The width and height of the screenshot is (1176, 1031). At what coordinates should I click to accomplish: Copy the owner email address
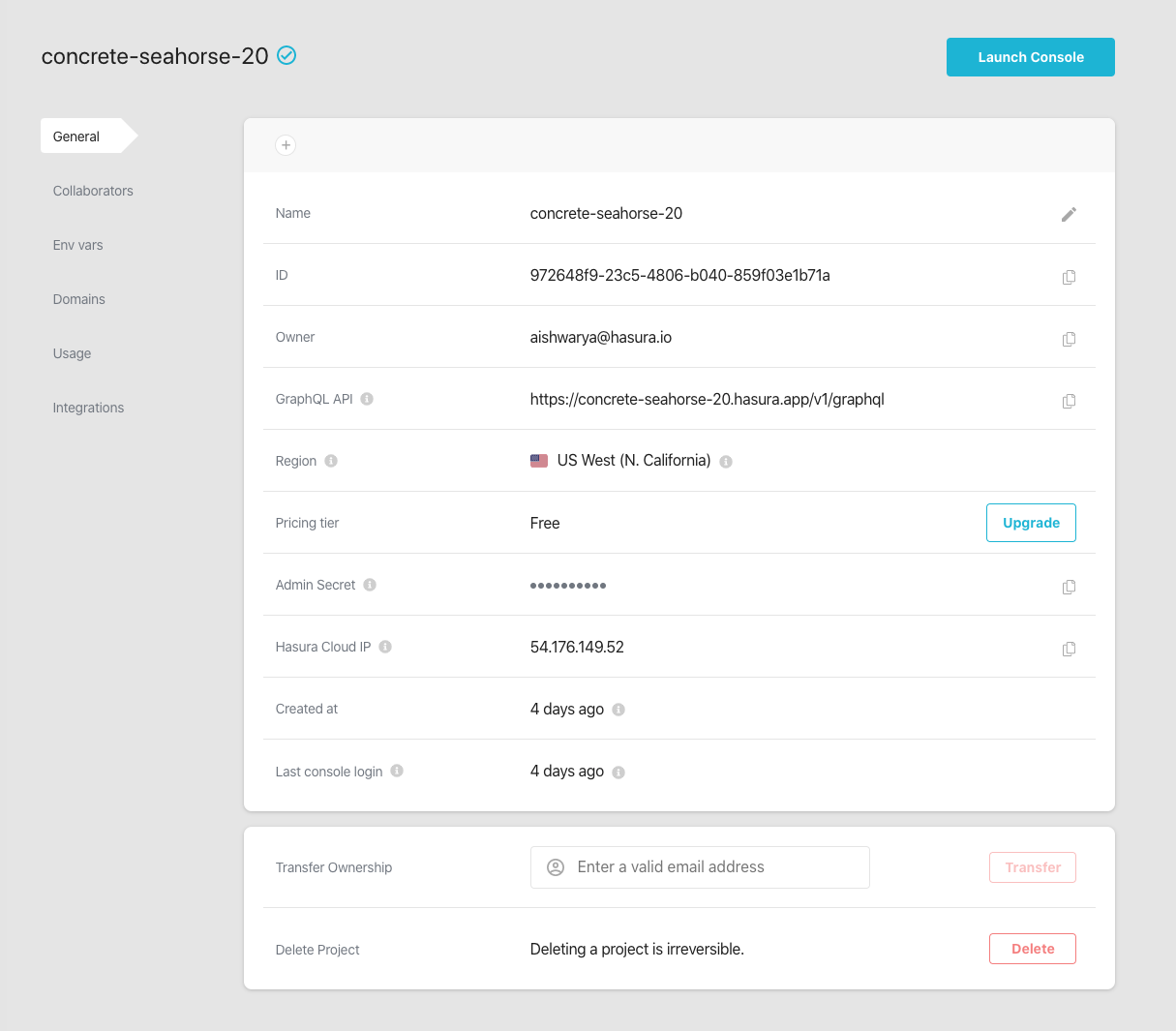point(1069,339)
